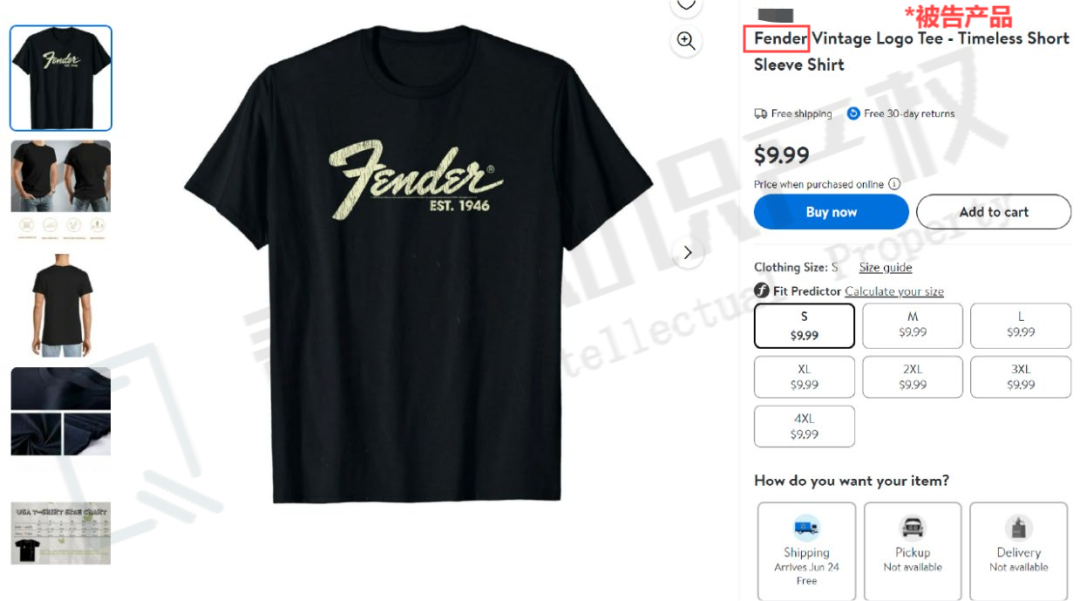Viewport: 1080px width, 601px height.
Task: Select the Delivery bag option
Action: pos(1019,551)
